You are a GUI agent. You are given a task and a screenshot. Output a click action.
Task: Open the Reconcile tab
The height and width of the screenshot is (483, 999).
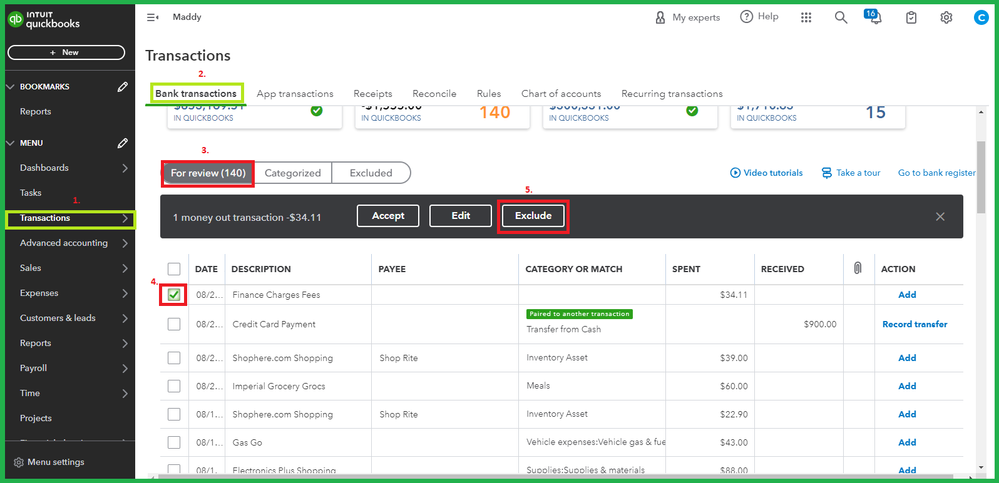point(435,94)
